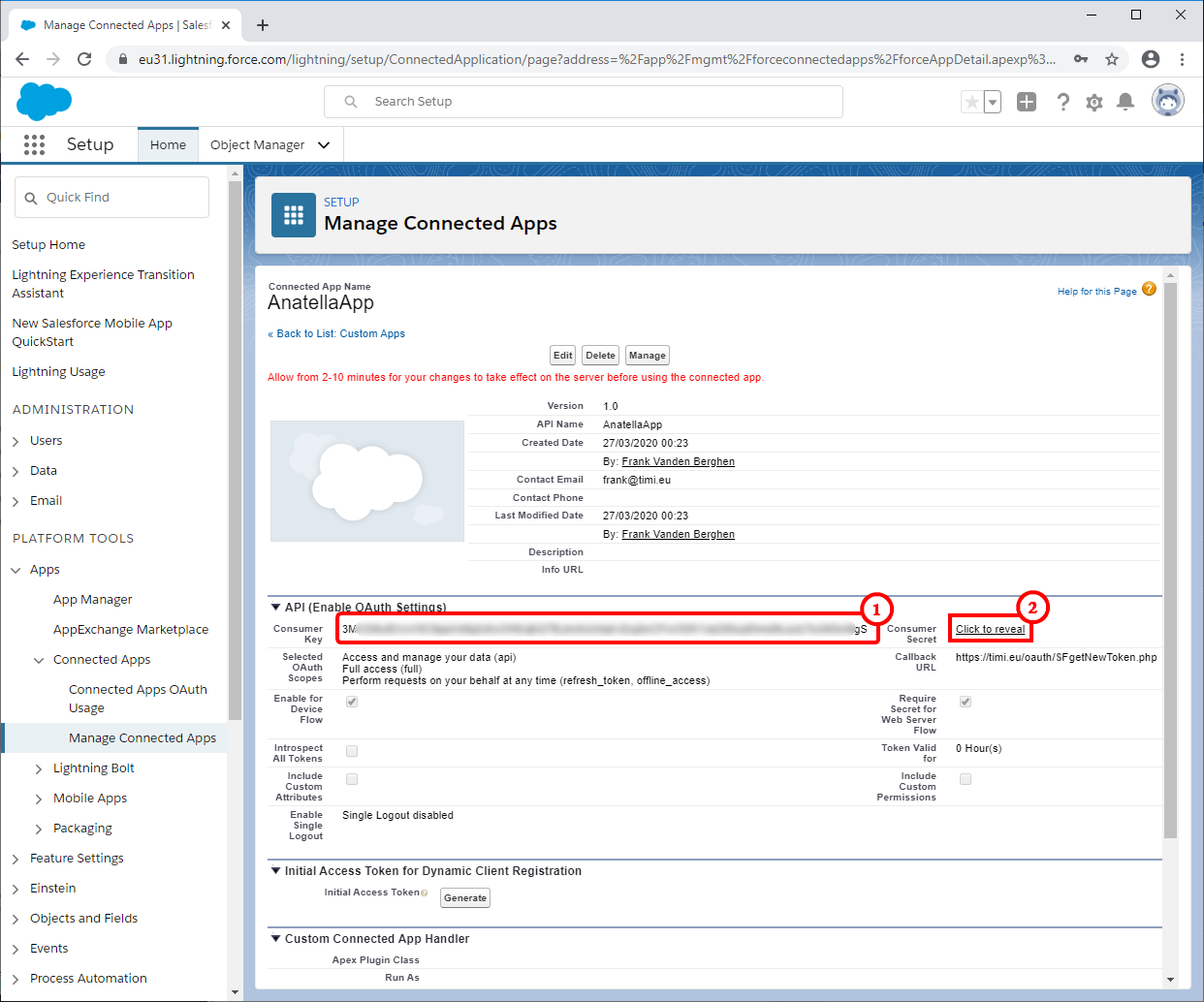Viewport: 1204px width, 1002px height.
Task: Click the site lock icon in address bar
Action: tap(122, 59)
